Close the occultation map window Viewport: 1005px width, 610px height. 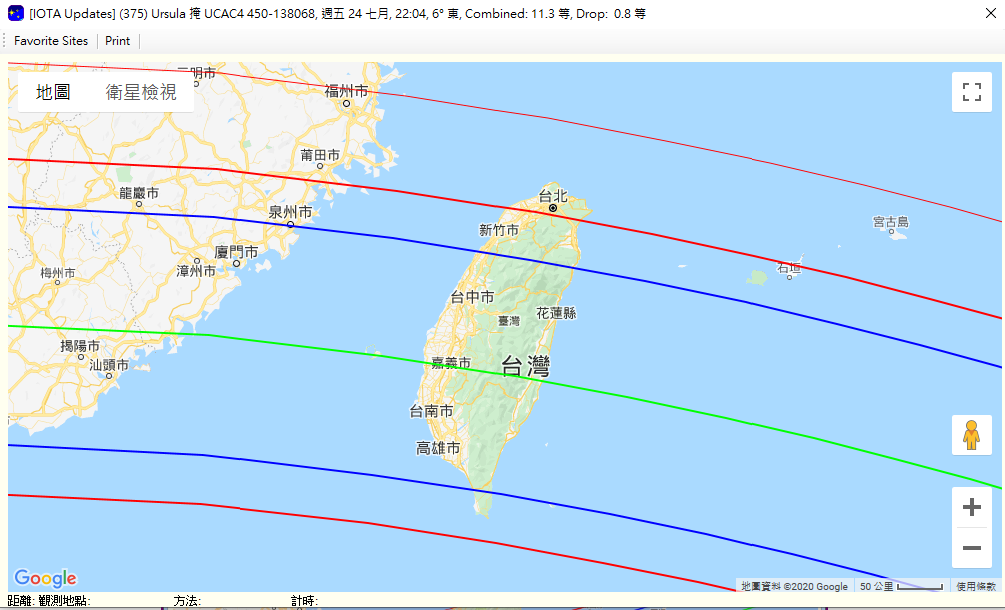[990, 13]
